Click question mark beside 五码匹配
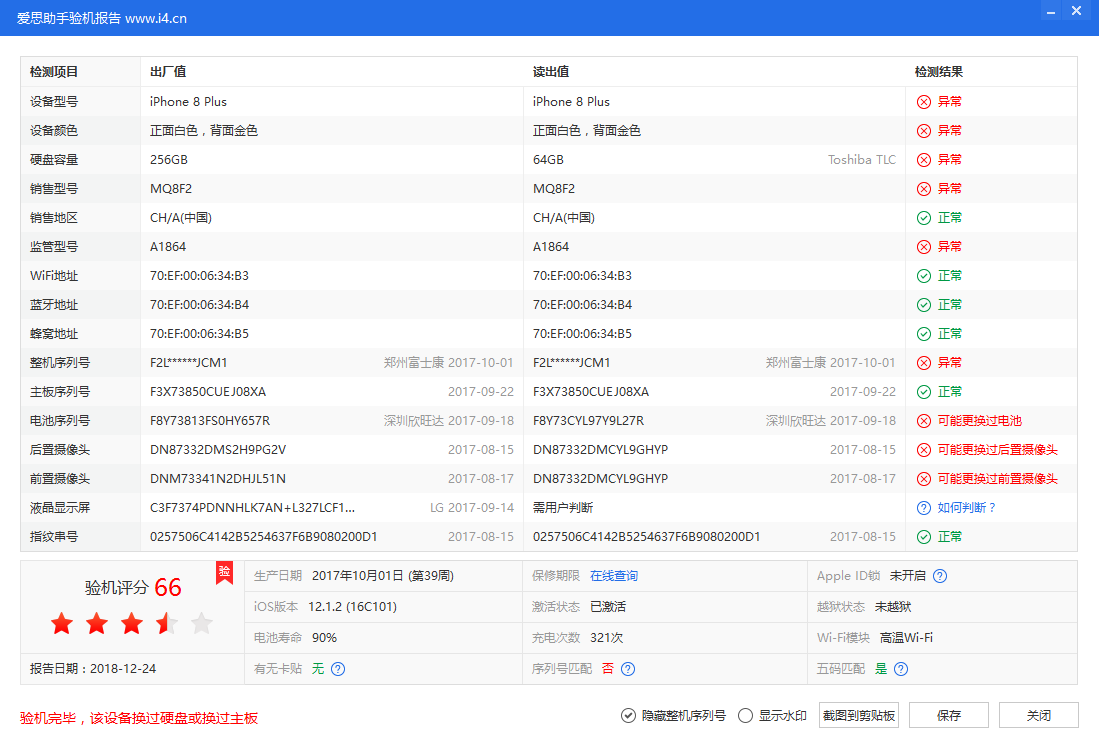This screenshot has width=1099, height=749. click(x=900, y=669)
